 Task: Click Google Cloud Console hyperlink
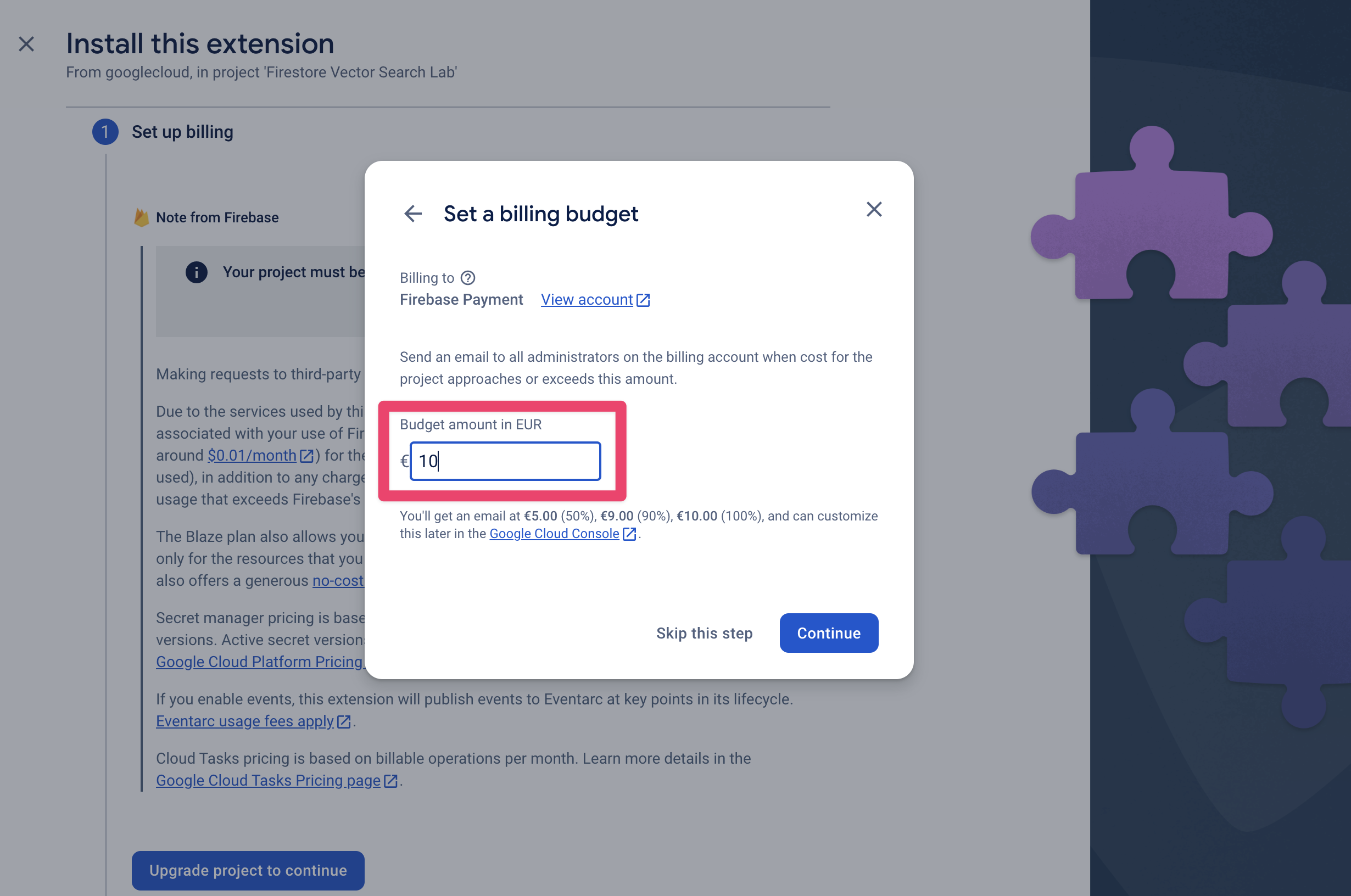click(x=554, y=533)
